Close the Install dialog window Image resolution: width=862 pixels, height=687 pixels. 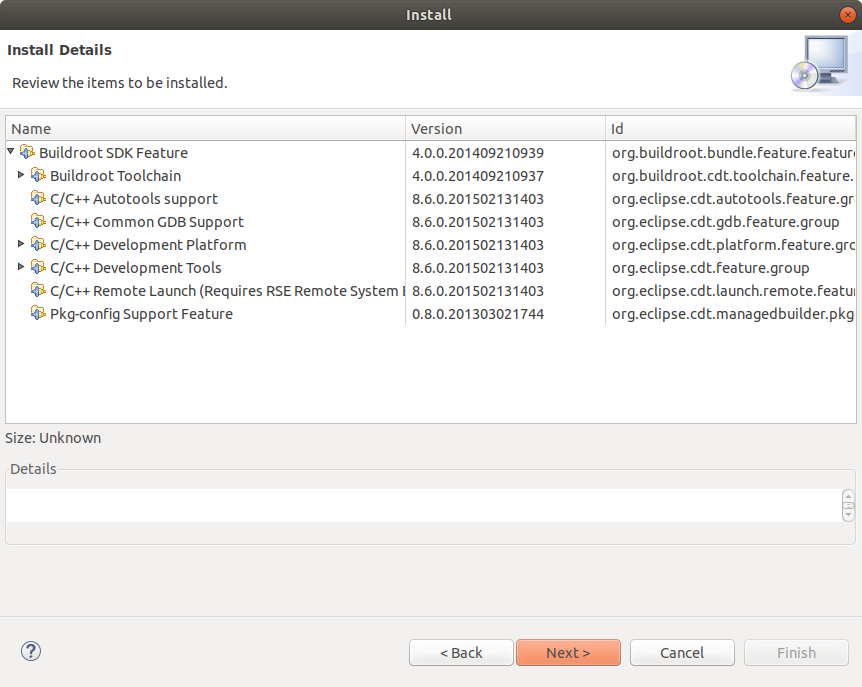click(848, 15)
